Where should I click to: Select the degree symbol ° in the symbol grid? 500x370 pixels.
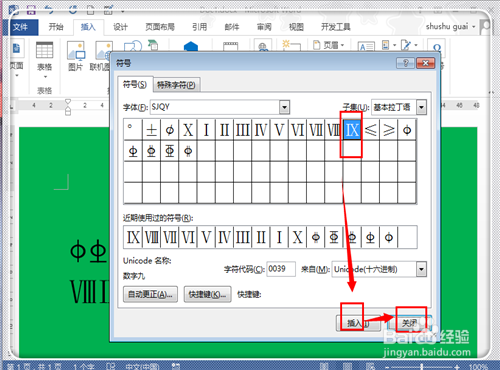(x=133, y=130)
